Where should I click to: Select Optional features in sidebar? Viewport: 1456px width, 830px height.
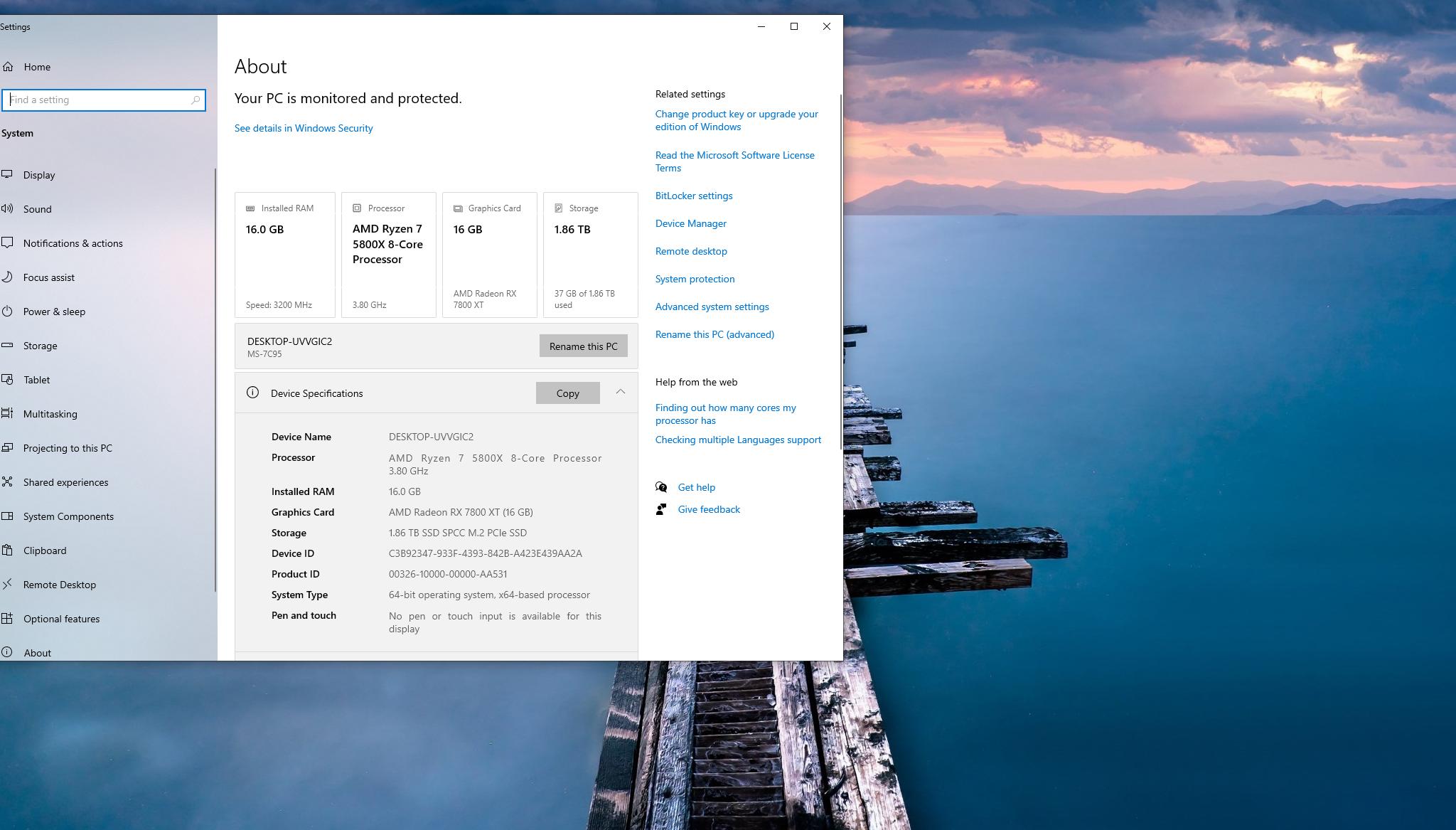click(61, 619)
